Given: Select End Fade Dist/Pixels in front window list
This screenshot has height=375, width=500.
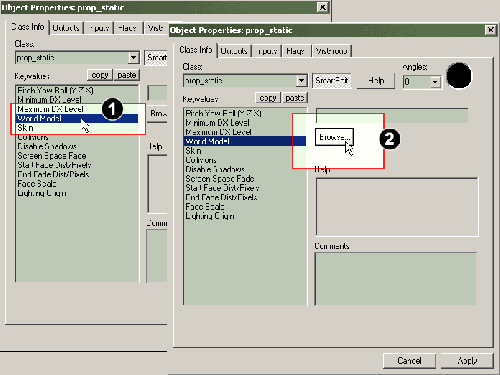Looking at the screenshot, I should (x=245, y=197).
